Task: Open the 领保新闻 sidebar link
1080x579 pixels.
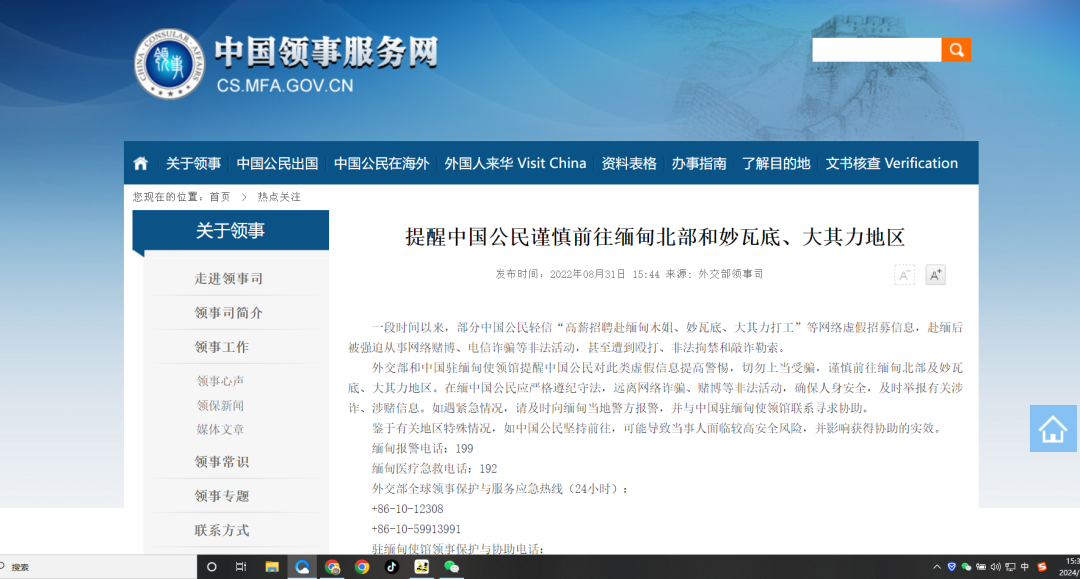Action: pyautogui.click(x=222, y=407)
